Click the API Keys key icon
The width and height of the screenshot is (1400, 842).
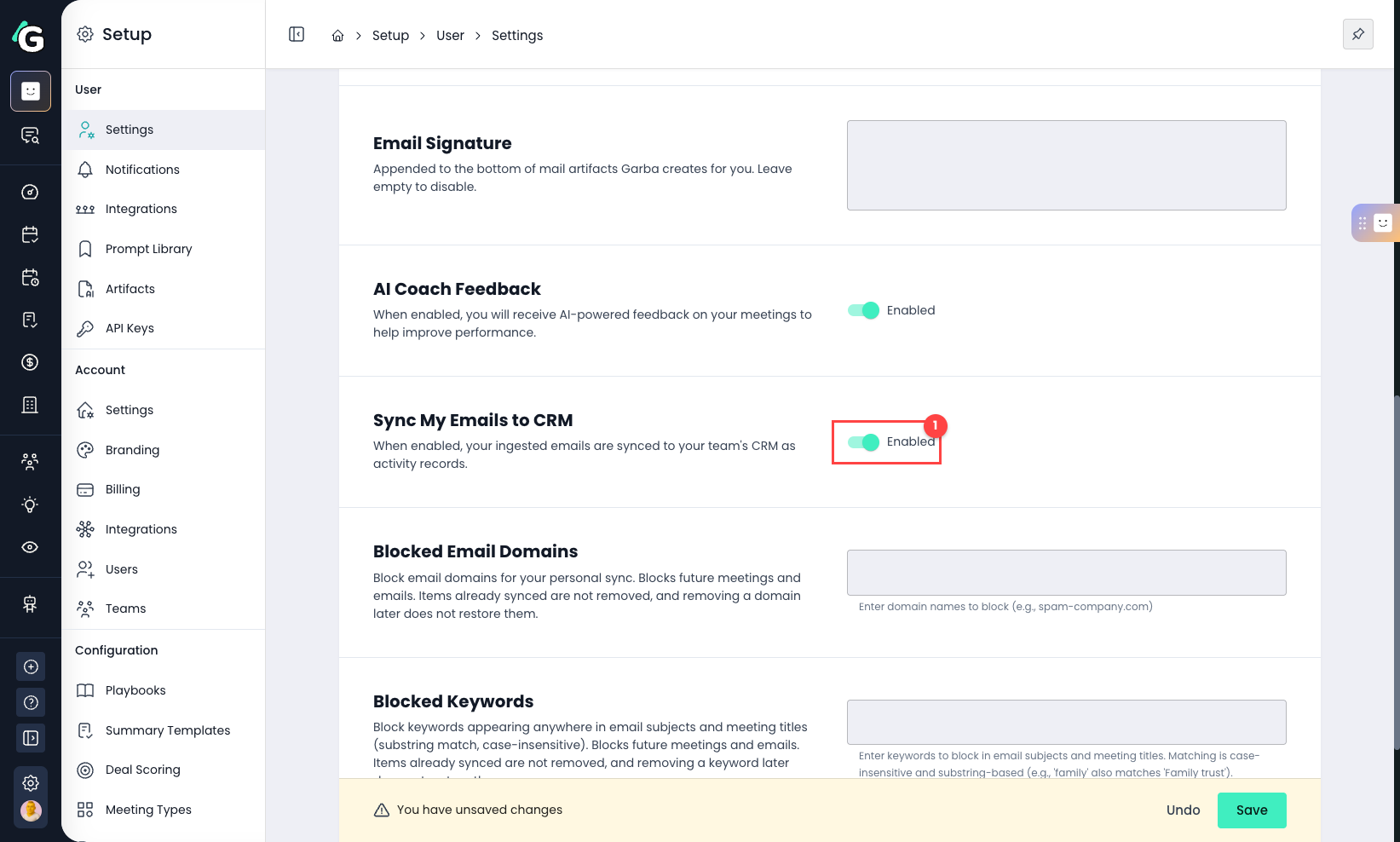tap(85, 329)
